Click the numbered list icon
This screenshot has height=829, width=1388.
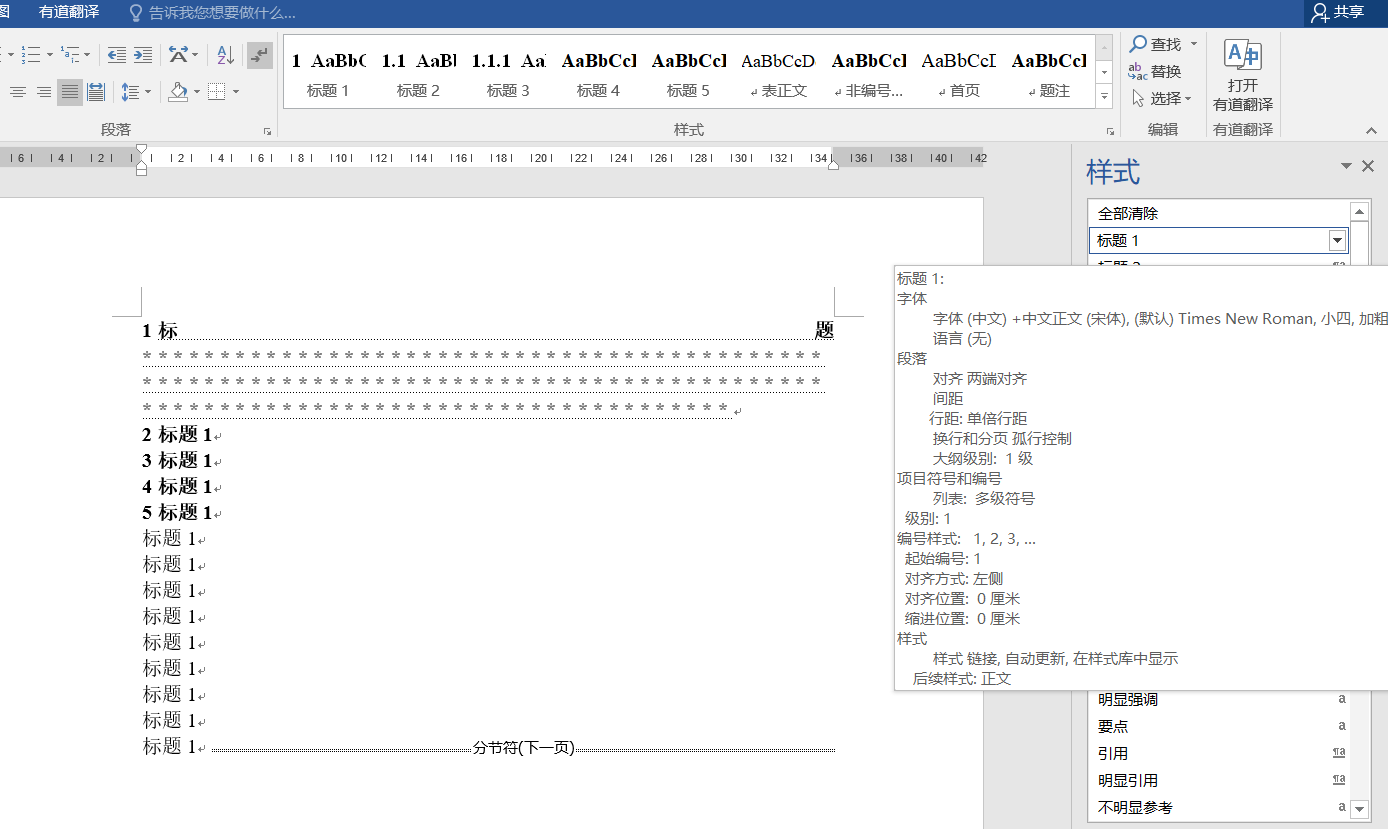30,54
